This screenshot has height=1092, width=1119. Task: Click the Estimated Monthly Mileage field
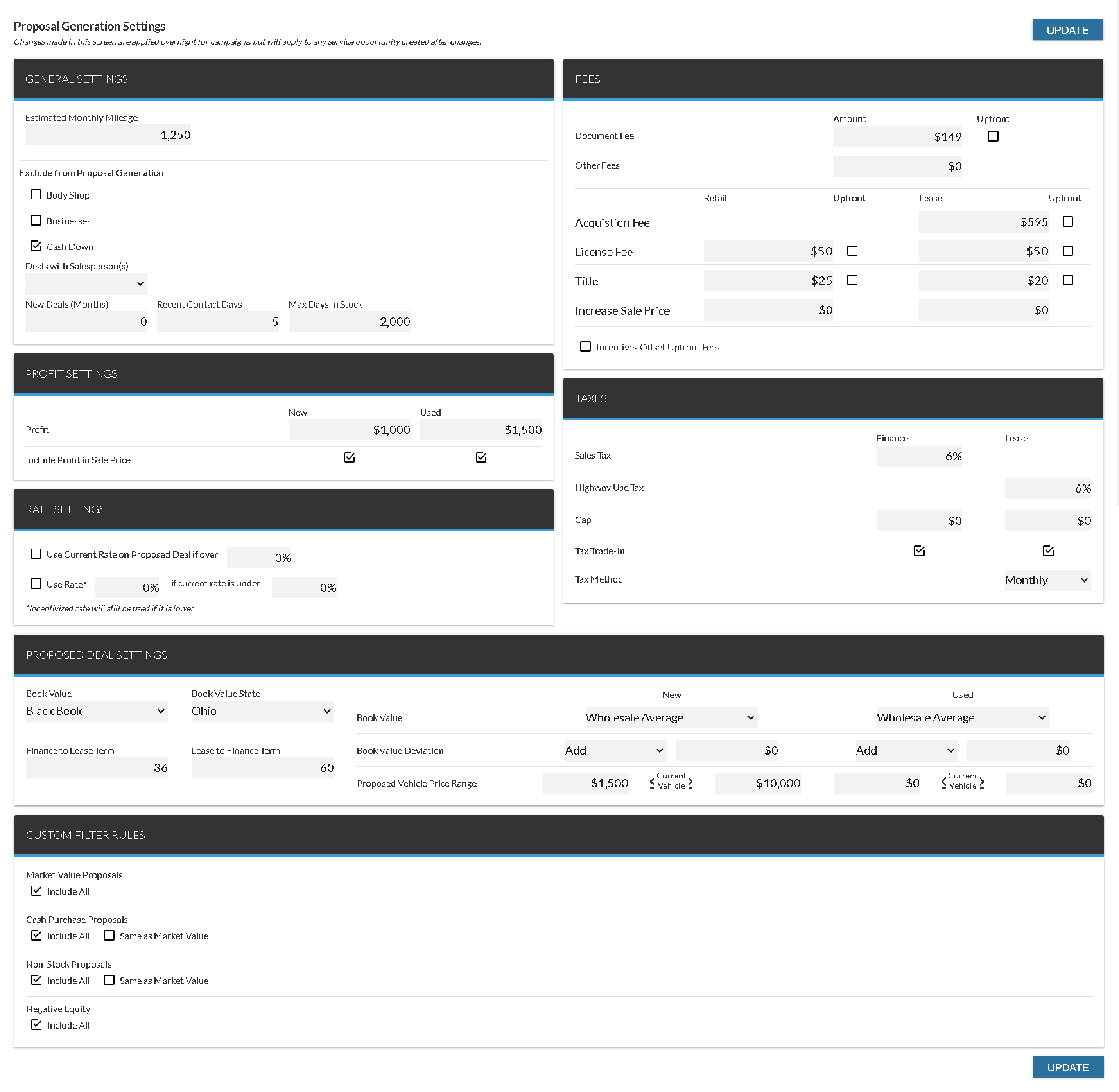pos(108,135)
